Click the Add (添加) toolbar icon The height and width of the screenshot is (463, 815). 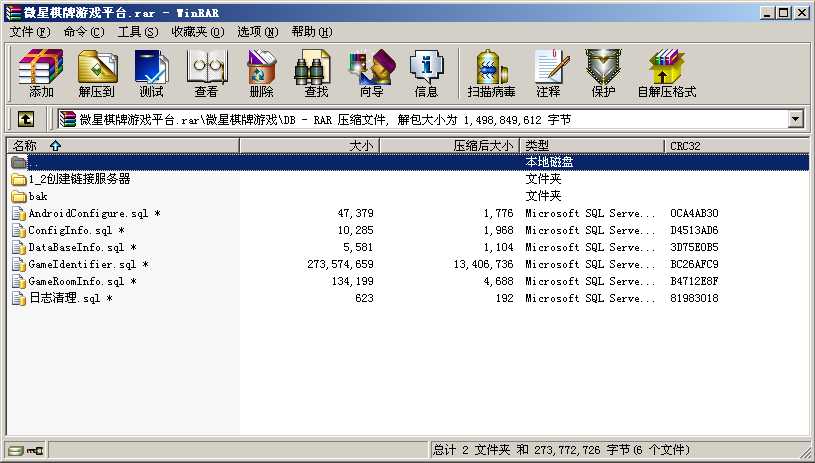(x=41, y=73)
